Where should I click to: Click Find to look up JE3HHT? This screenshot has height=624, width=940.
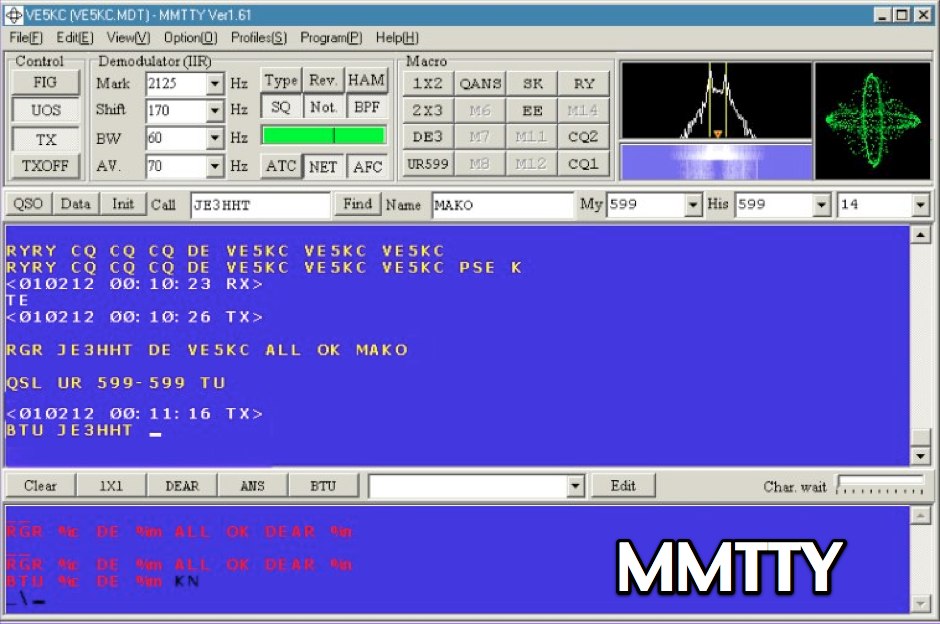click(357, 204)
